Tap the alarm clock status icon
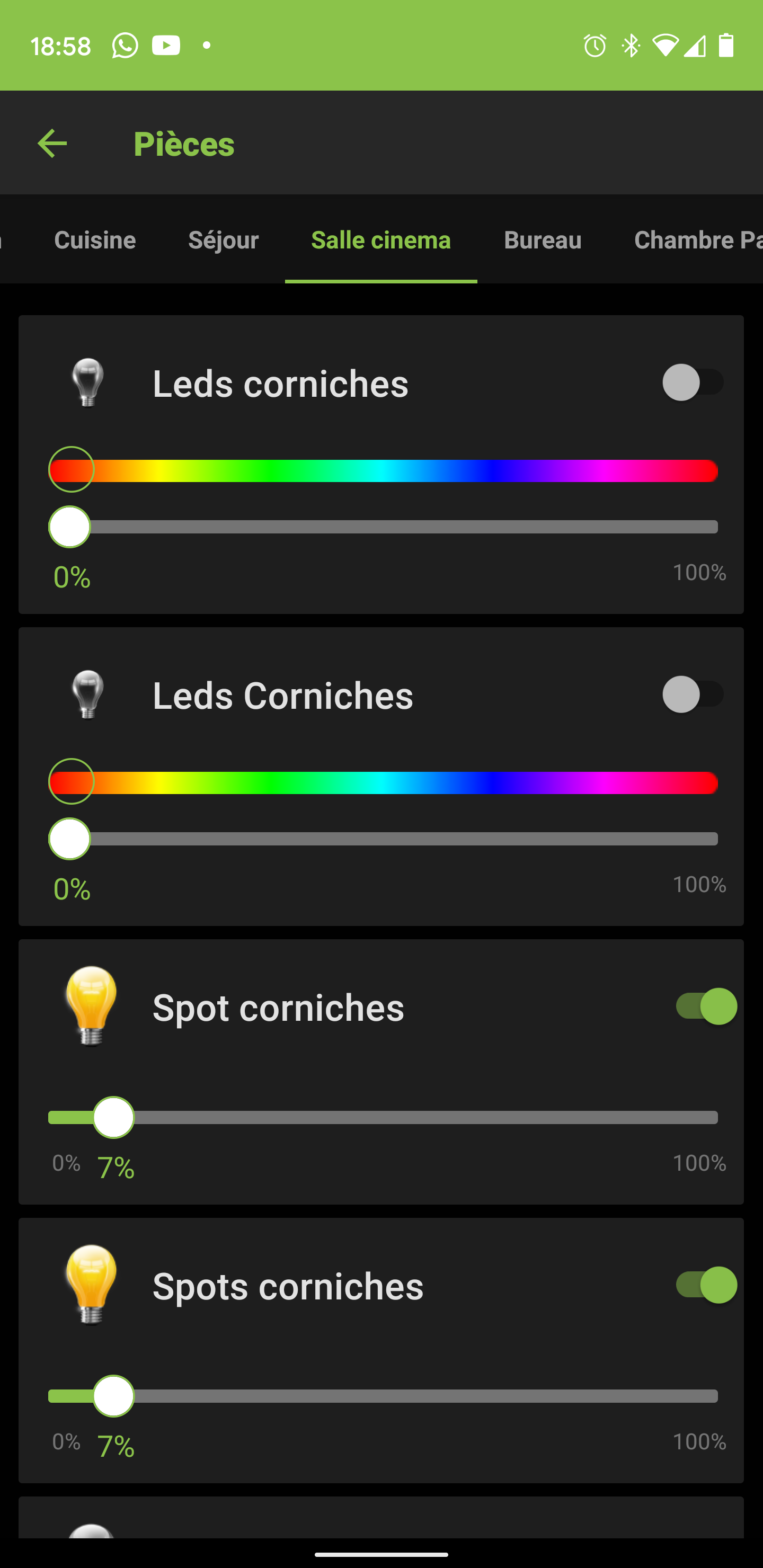Image resolution: width=763 pixels, height=1568 pixels. [595, 46]
